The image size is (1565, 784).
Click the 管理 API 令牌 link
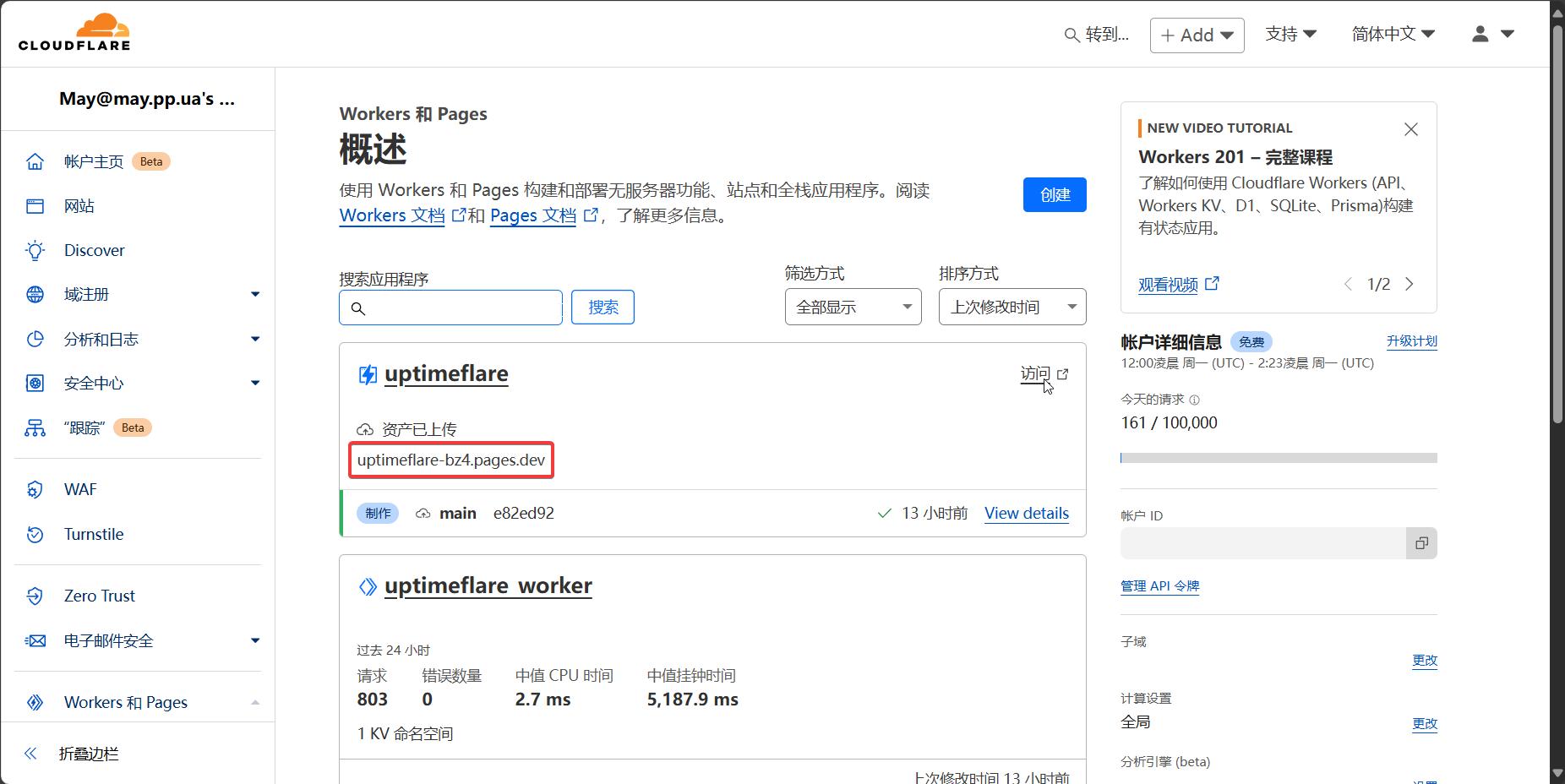pos(1159,585)
